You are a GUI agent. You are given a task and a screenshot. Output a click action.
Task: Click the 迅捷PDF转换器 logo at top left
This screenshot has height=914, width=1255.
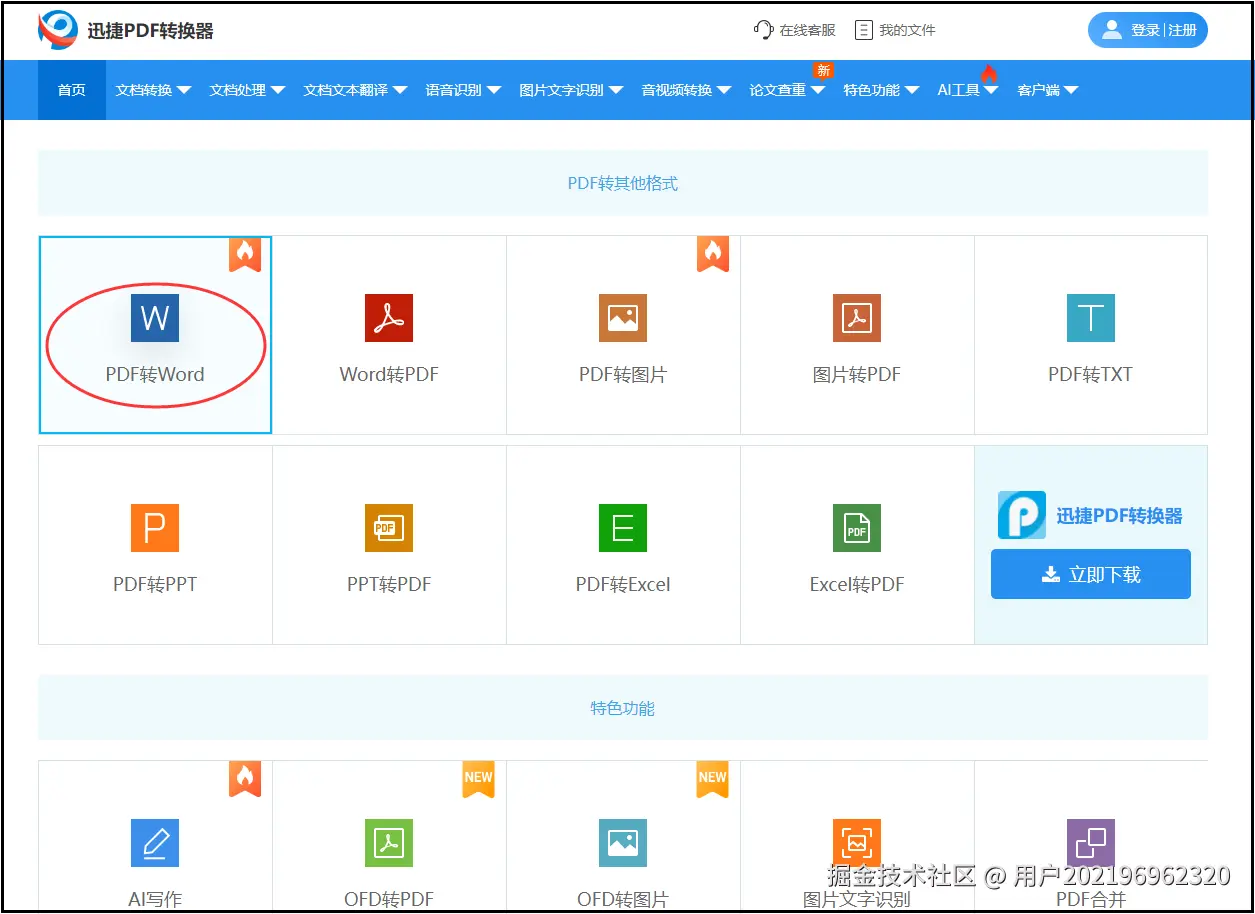click(126, 30)
